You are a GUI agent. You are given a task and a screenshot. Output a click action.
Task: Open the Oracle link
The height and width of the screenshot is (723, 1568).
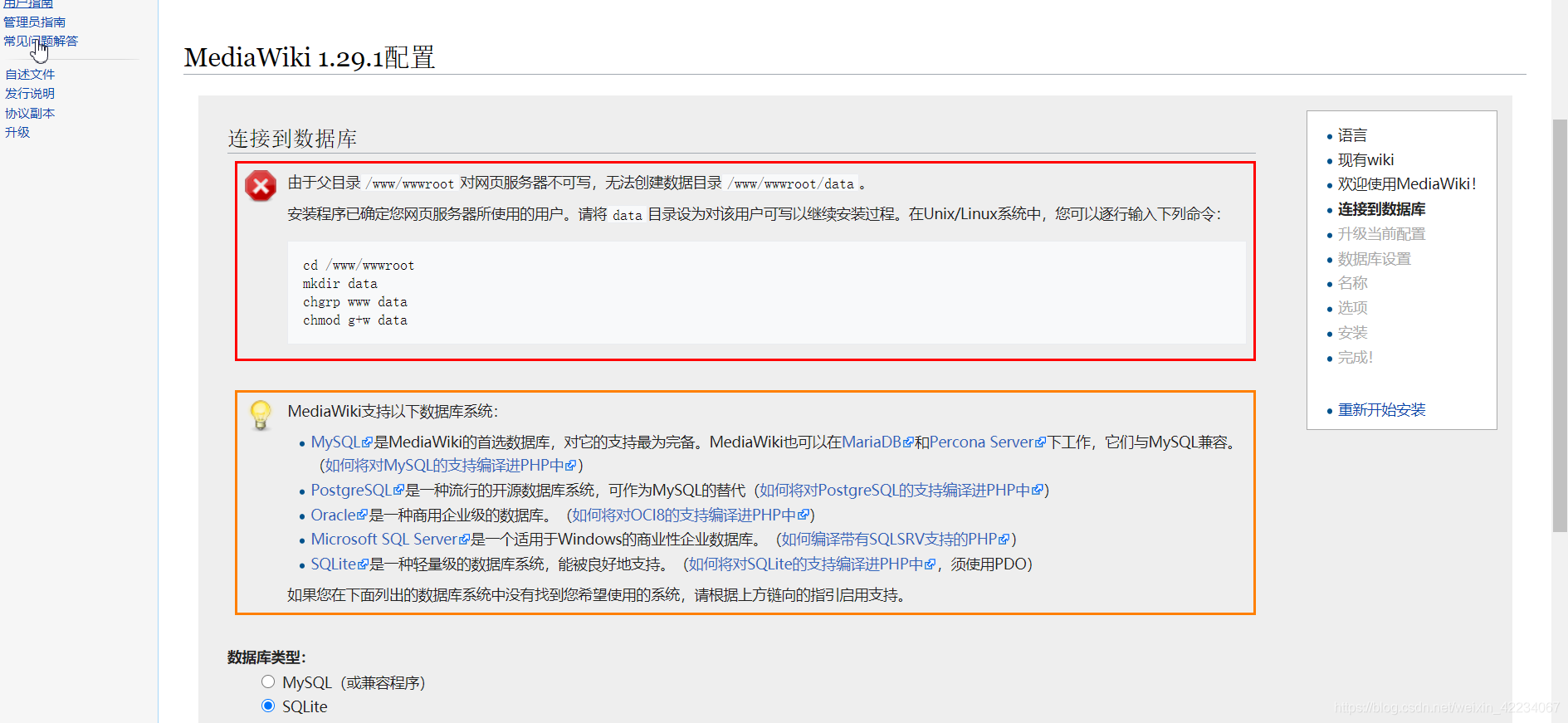339,515
